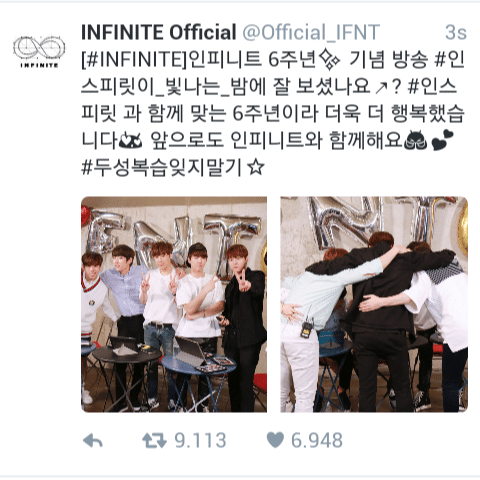480x480 pixels.
Task: Open the #INFINITE hashtag
Action: 135,60
